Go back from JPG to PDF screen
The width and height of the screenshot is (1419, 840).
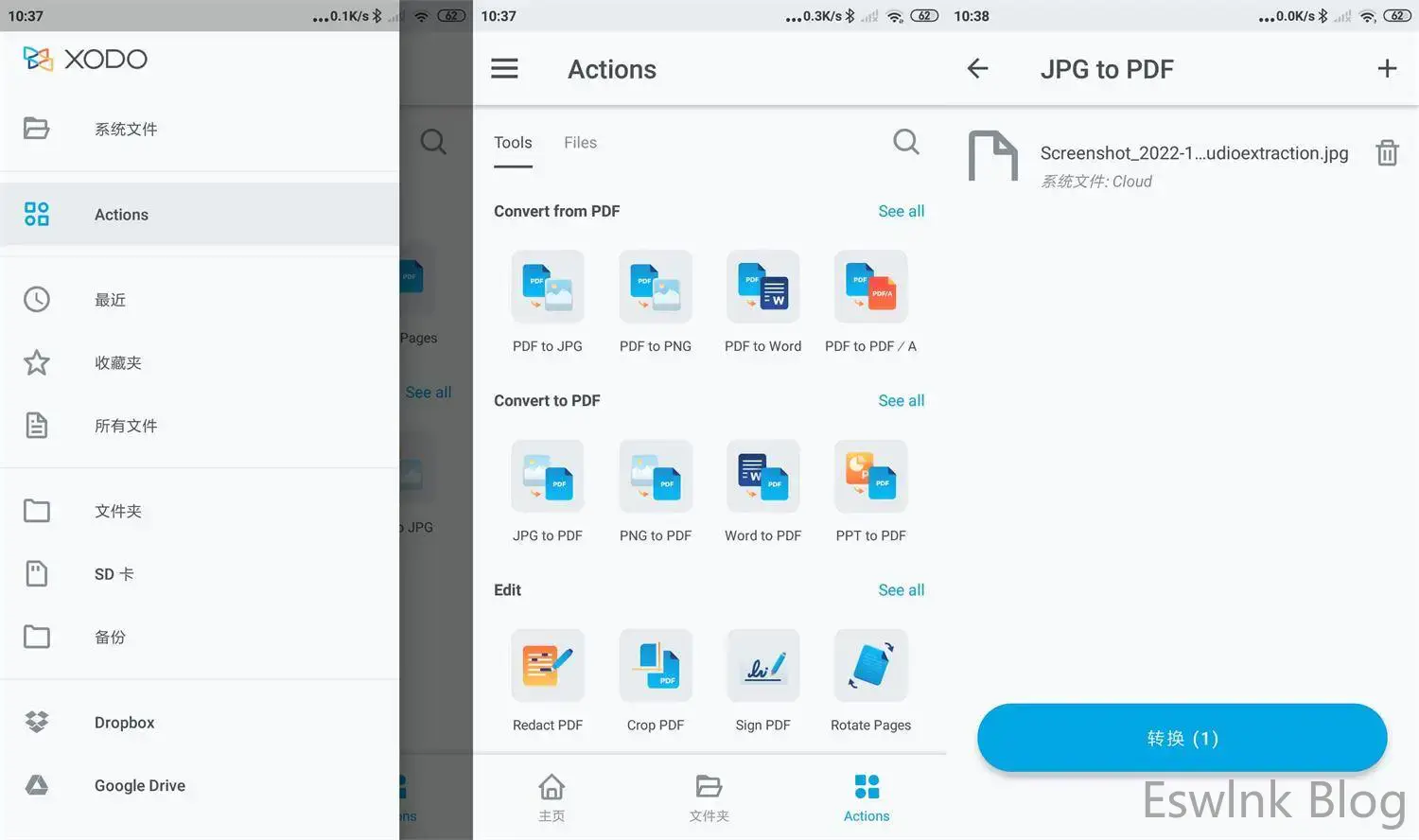click(x=977, y=68)
